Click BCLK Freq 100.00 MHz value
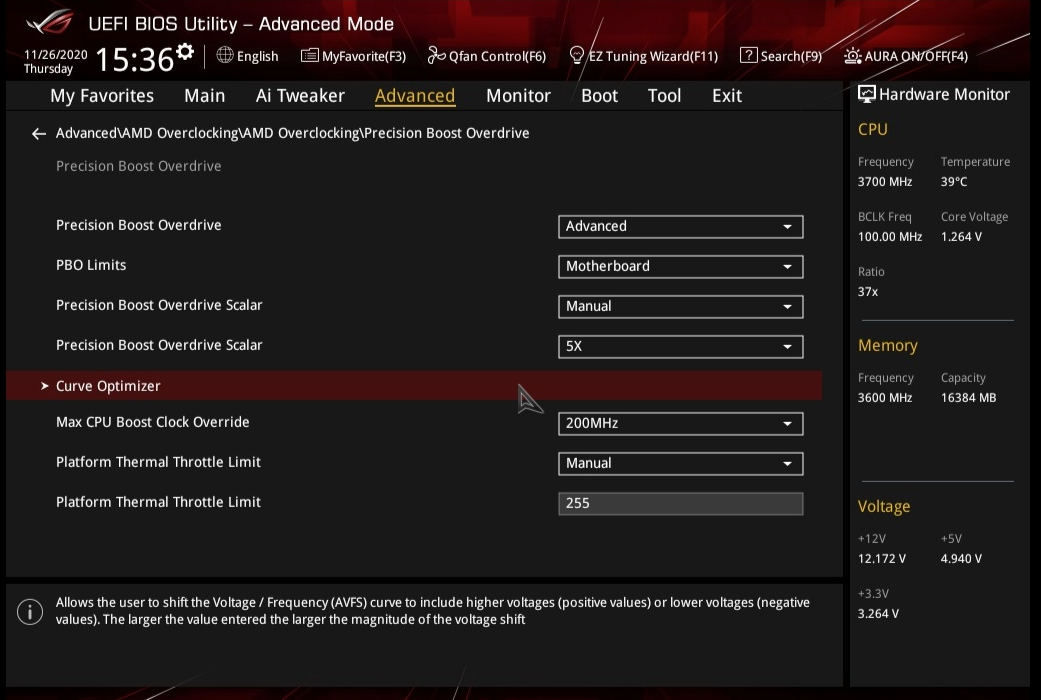The width and height of the screenshot is (1041, 700). (890, 236)
